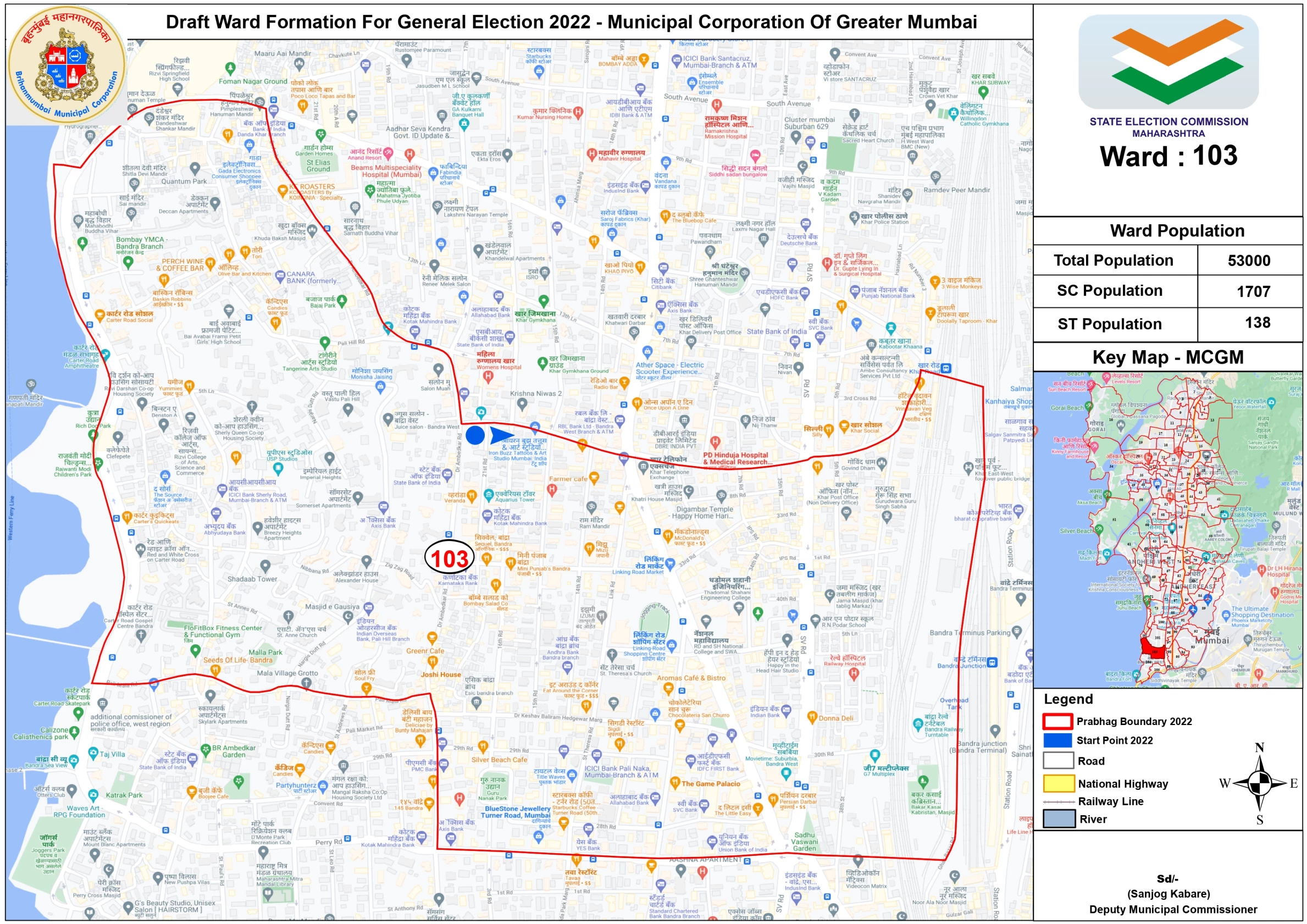The image size is (1307, 924).
Task: Click the yellow National Highway legend swatch
Action: pos(1058,783)
